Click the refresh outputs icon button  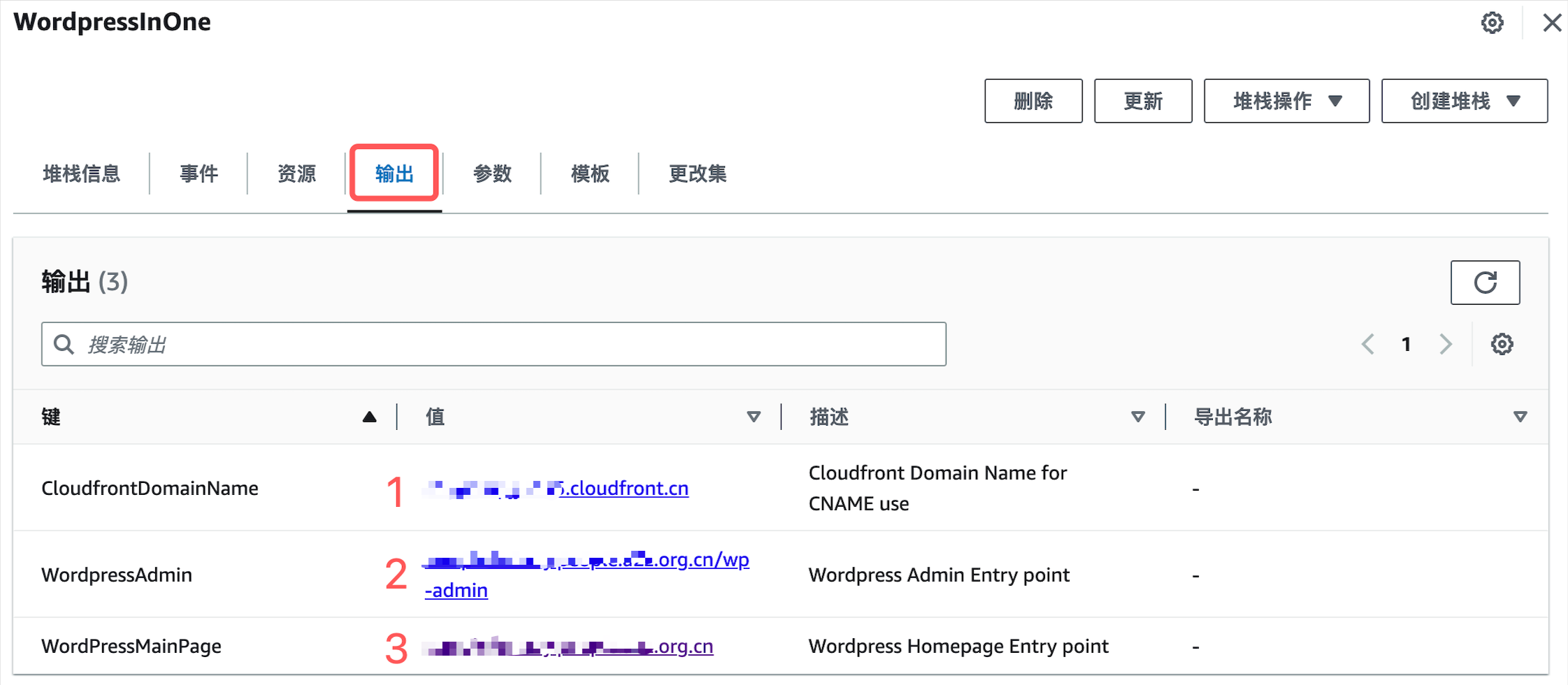tap(1485, 282)
